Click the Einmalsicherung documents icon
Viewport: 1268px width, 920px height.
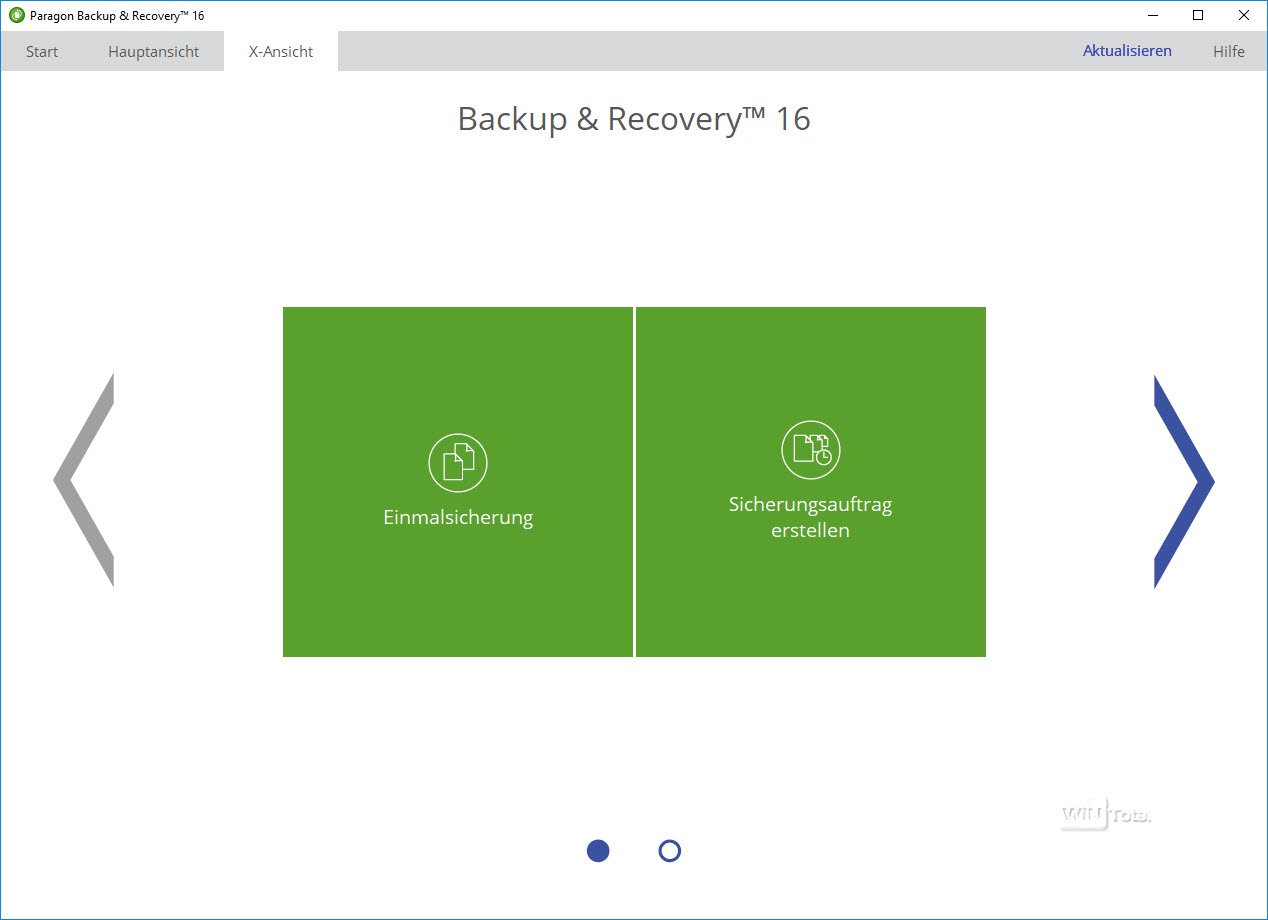(458, 463)
